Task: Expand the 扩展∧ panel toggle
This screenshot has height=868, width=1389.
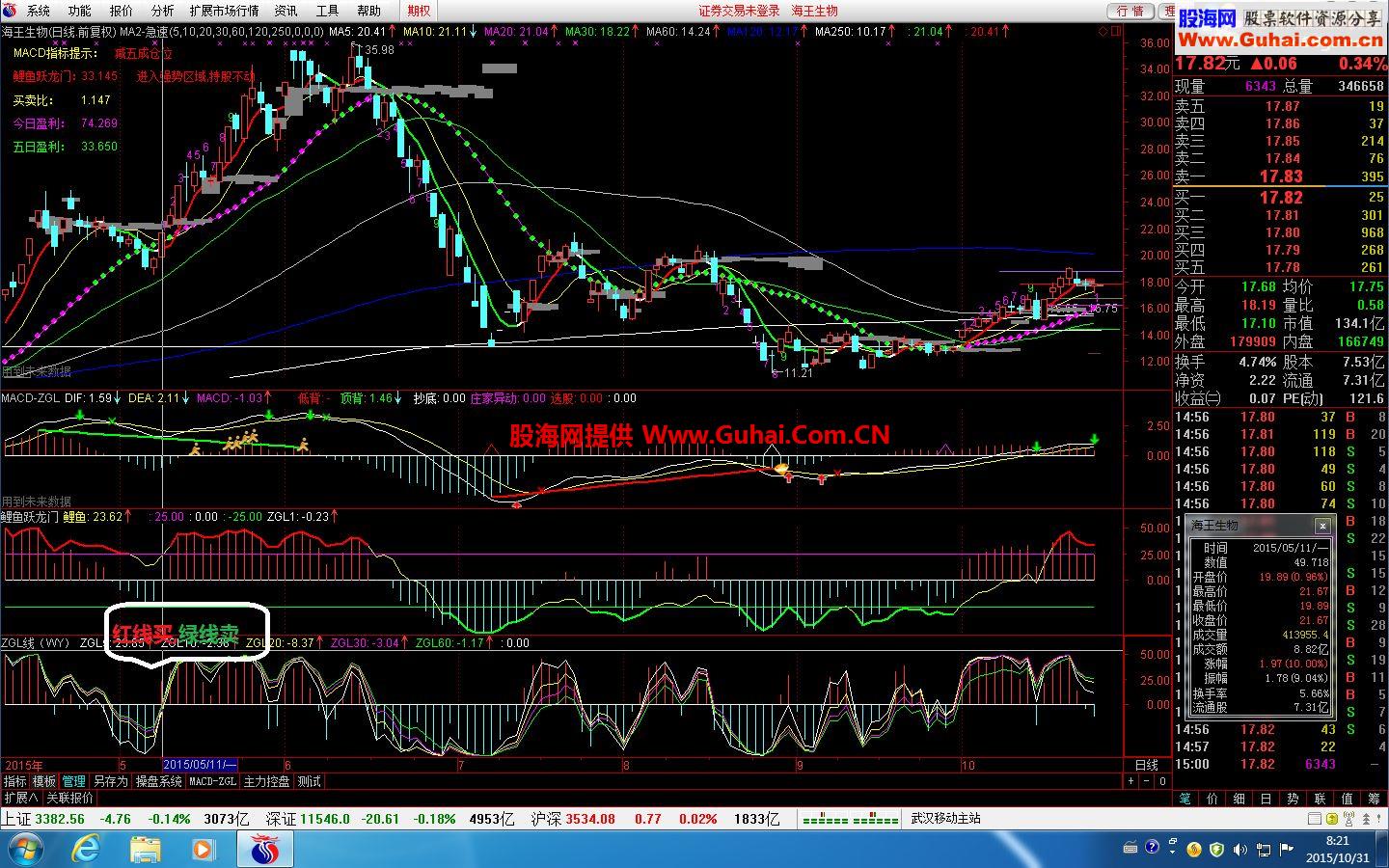Action: [x=20, y=798]
